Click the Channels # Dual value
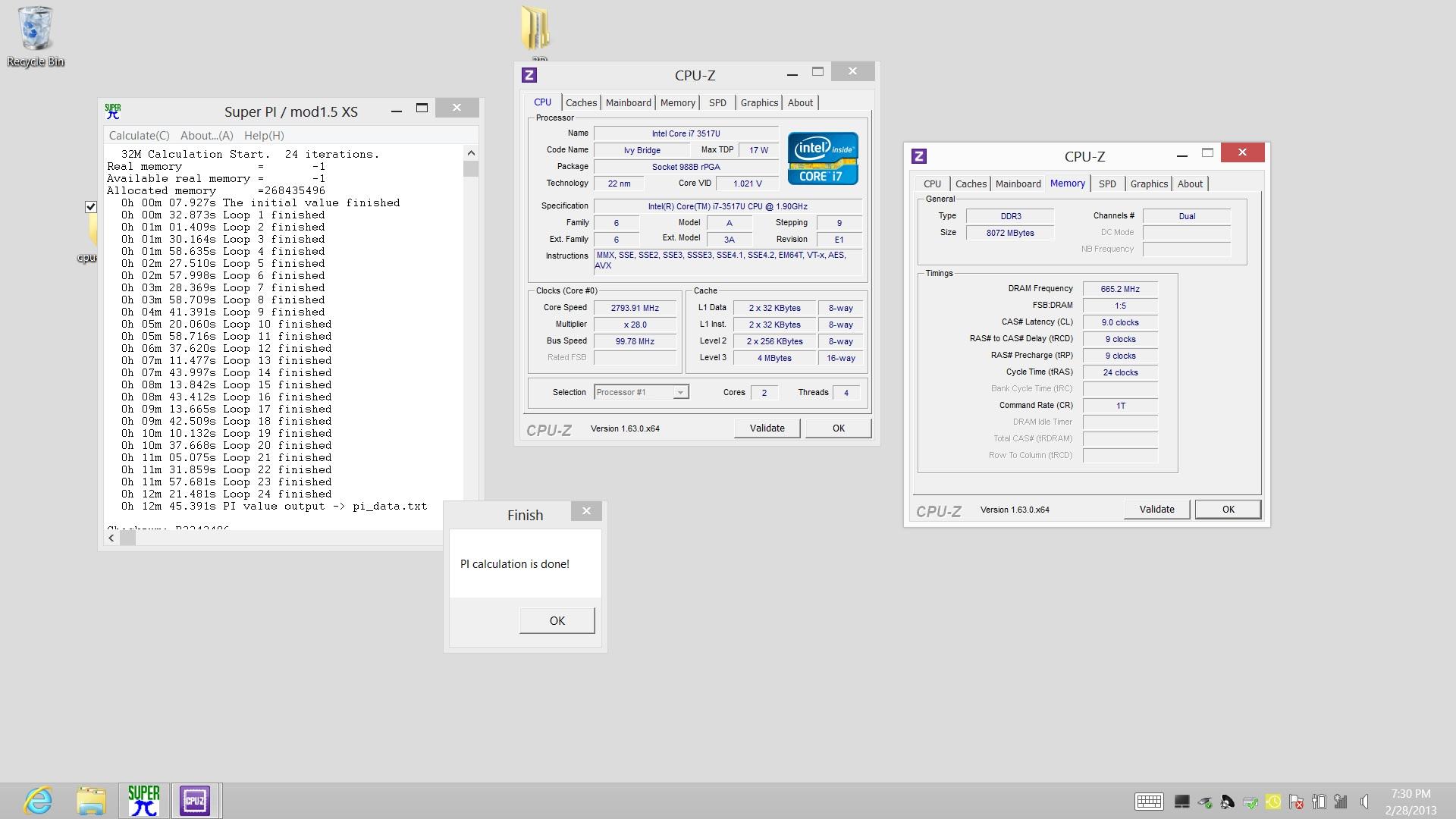The height and width of the screenshot is (819, 1456). click(x=1187, y=216)
